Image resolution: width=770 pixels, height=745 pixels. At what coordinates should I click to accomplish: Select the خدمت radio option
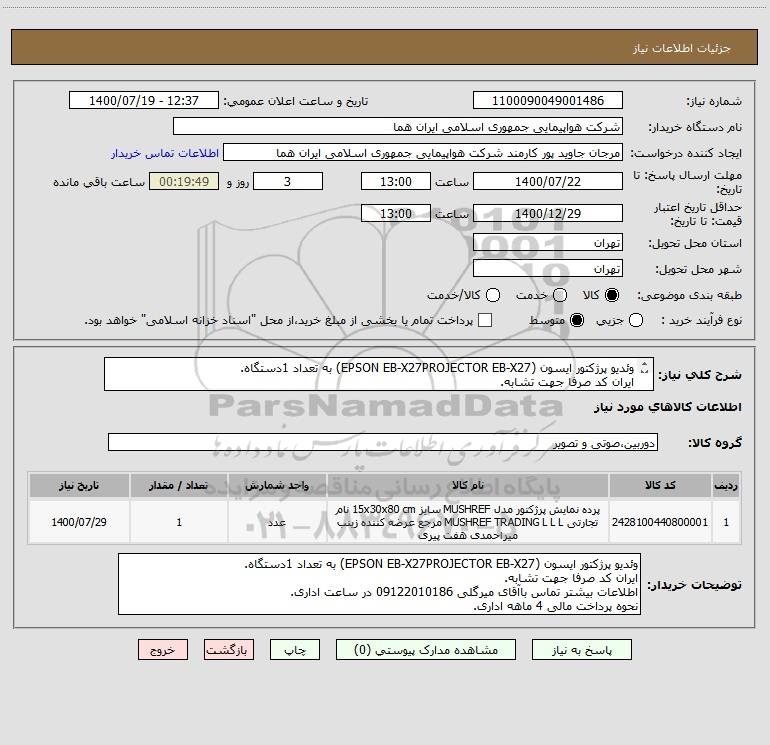(560, 295)
